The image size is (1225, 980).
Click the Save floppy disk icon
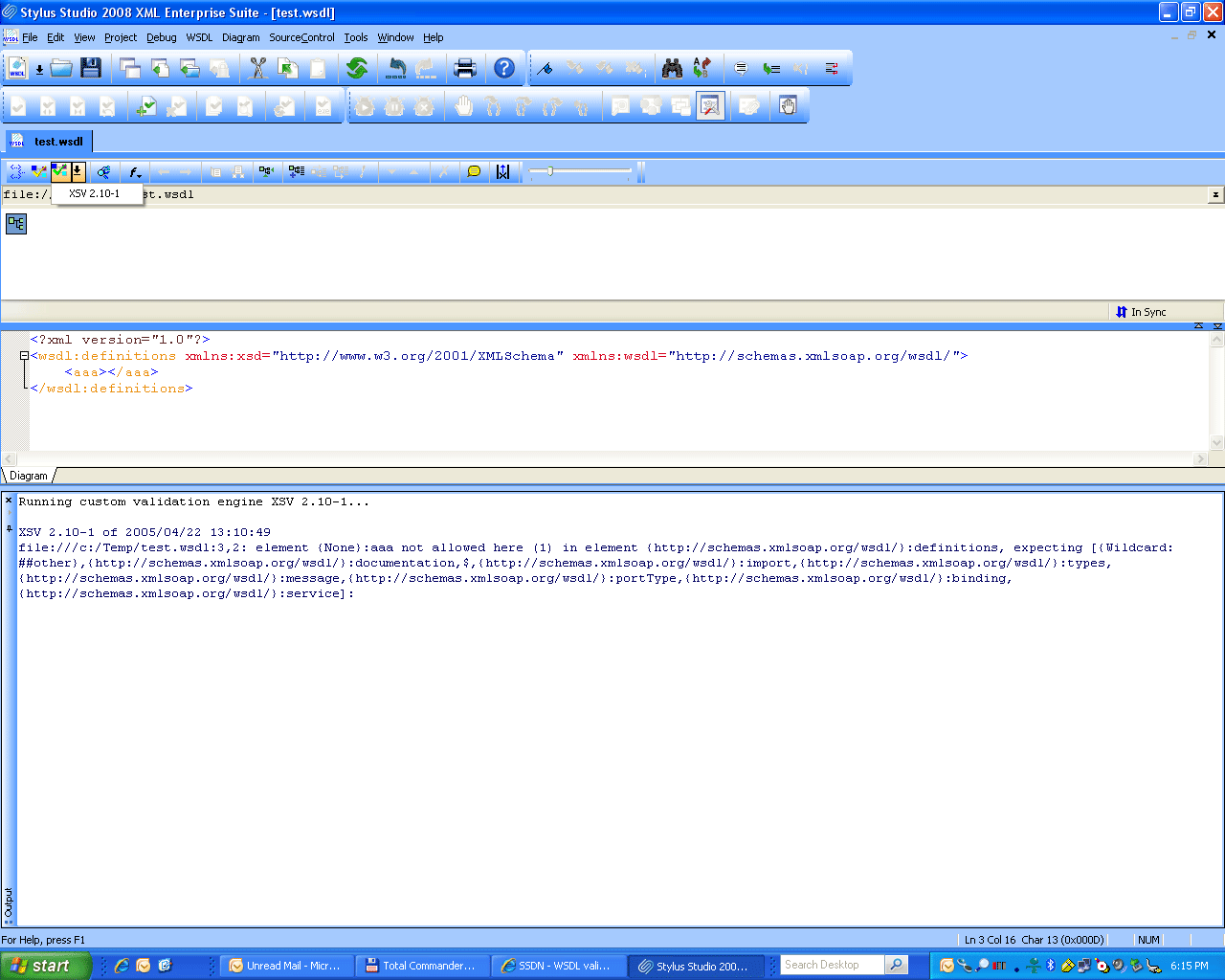tap(91, 68)
